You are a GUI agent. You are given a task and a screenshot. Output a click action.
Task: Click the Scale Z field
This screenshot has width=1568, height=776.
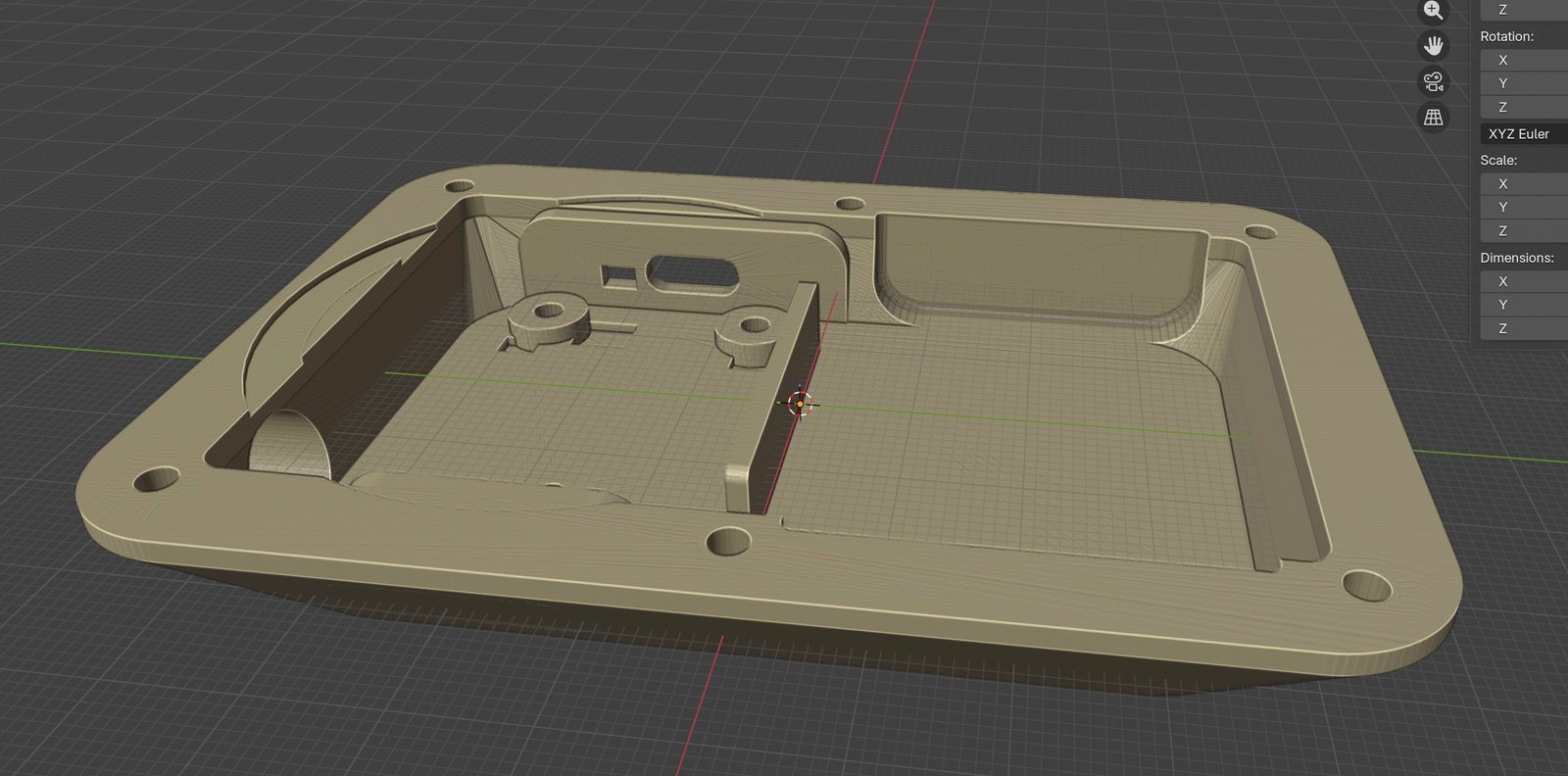pos(1523,230)
